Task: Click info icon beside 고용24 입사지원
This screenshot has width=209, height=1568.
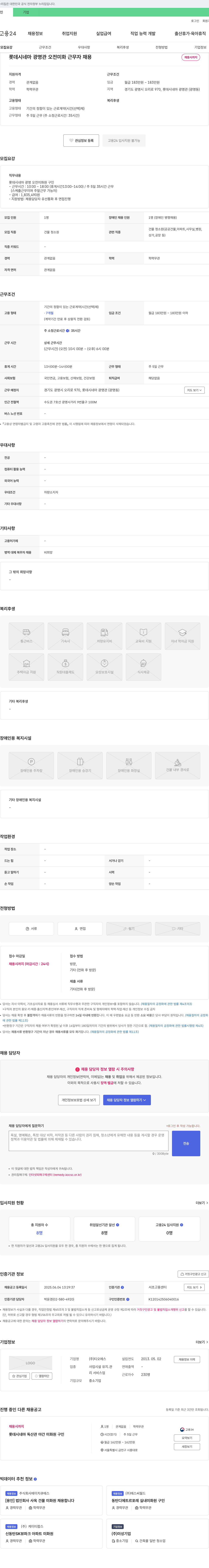Action: click(x=182, y=1225)
